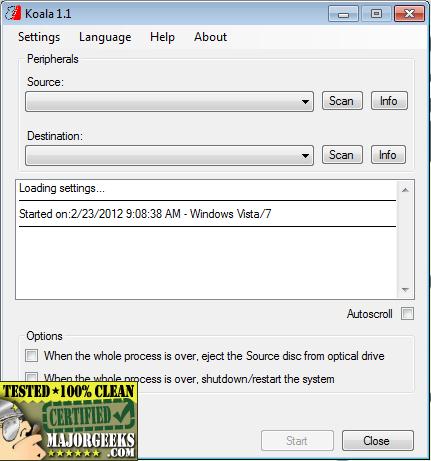Select the 'Started on:2/23/2012' log line

pyautogui.click(x=145, y=214)
